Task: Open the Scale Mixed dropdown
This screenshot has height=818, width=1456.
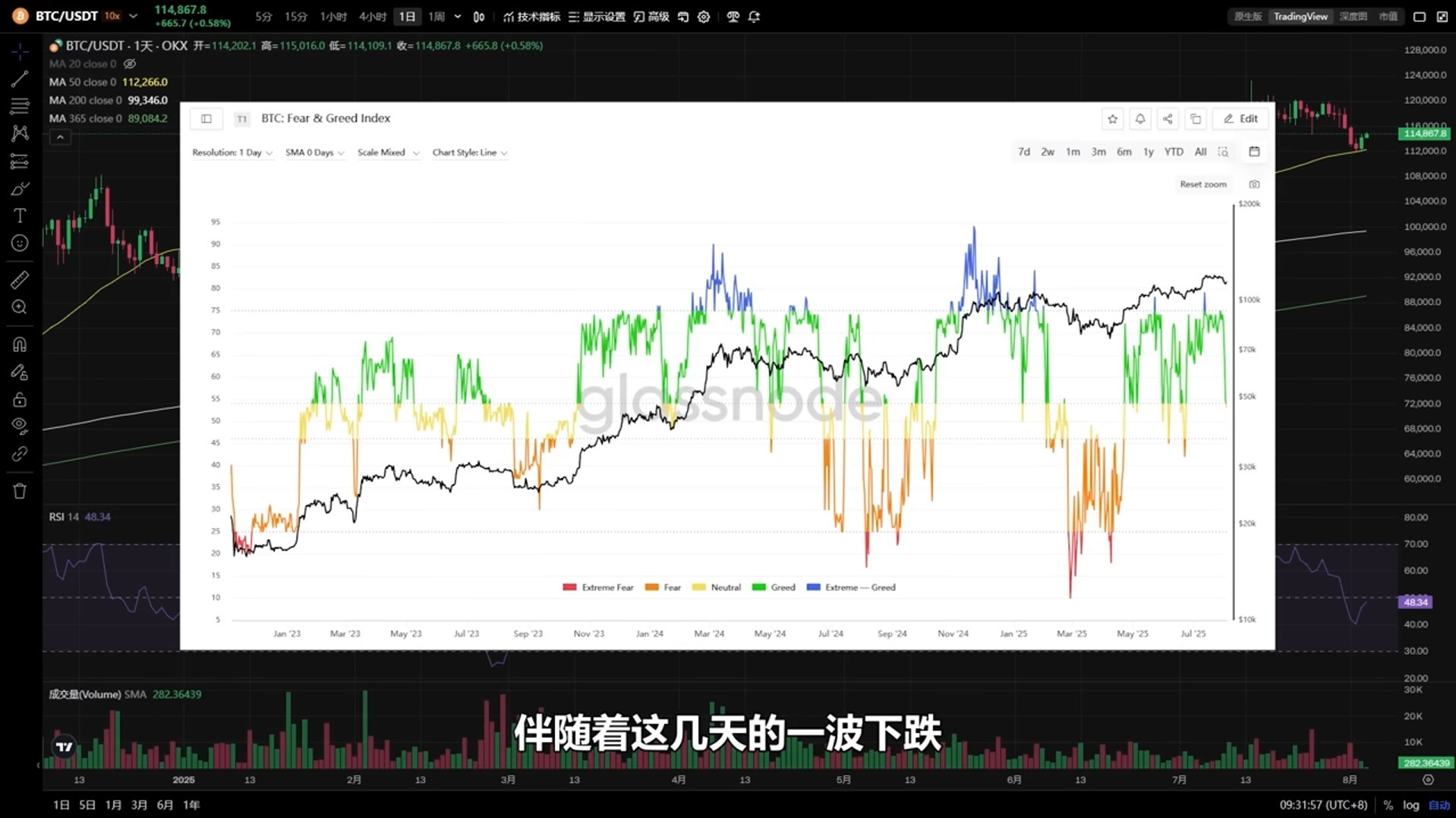Action: [388, 153]
